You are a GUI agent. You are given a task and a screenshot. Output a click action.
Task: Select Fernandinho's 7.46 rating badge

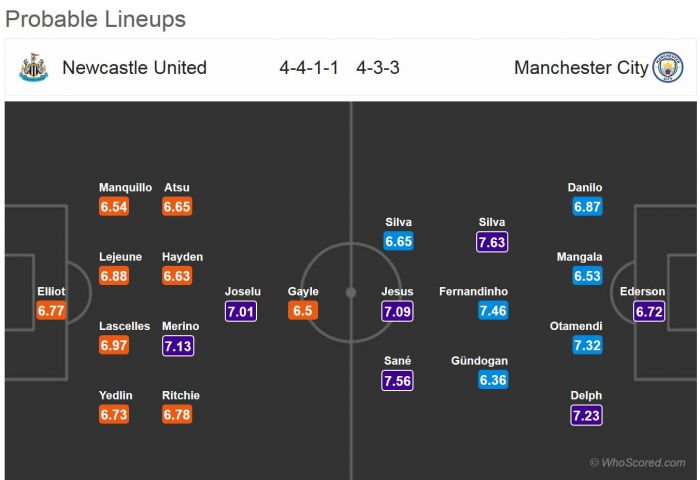tap(492, 311)
